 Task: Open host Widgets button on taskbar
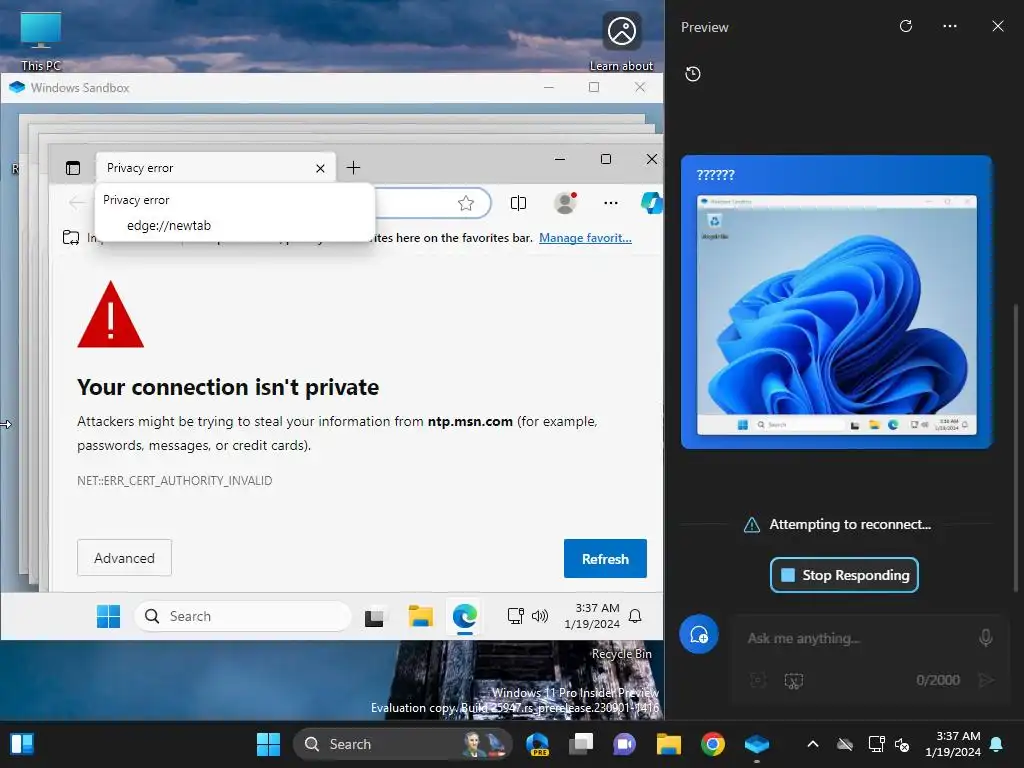(x=22, y=744)
